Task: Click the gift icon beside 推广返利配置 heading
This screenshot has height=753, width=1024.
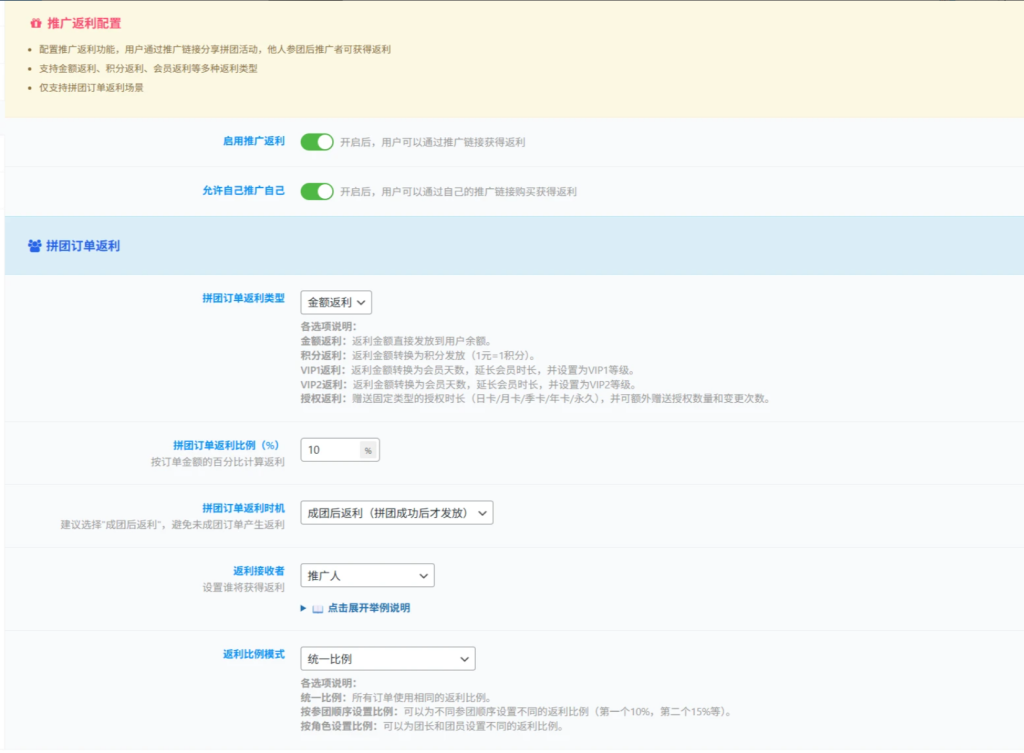Action: coord(34,22)
